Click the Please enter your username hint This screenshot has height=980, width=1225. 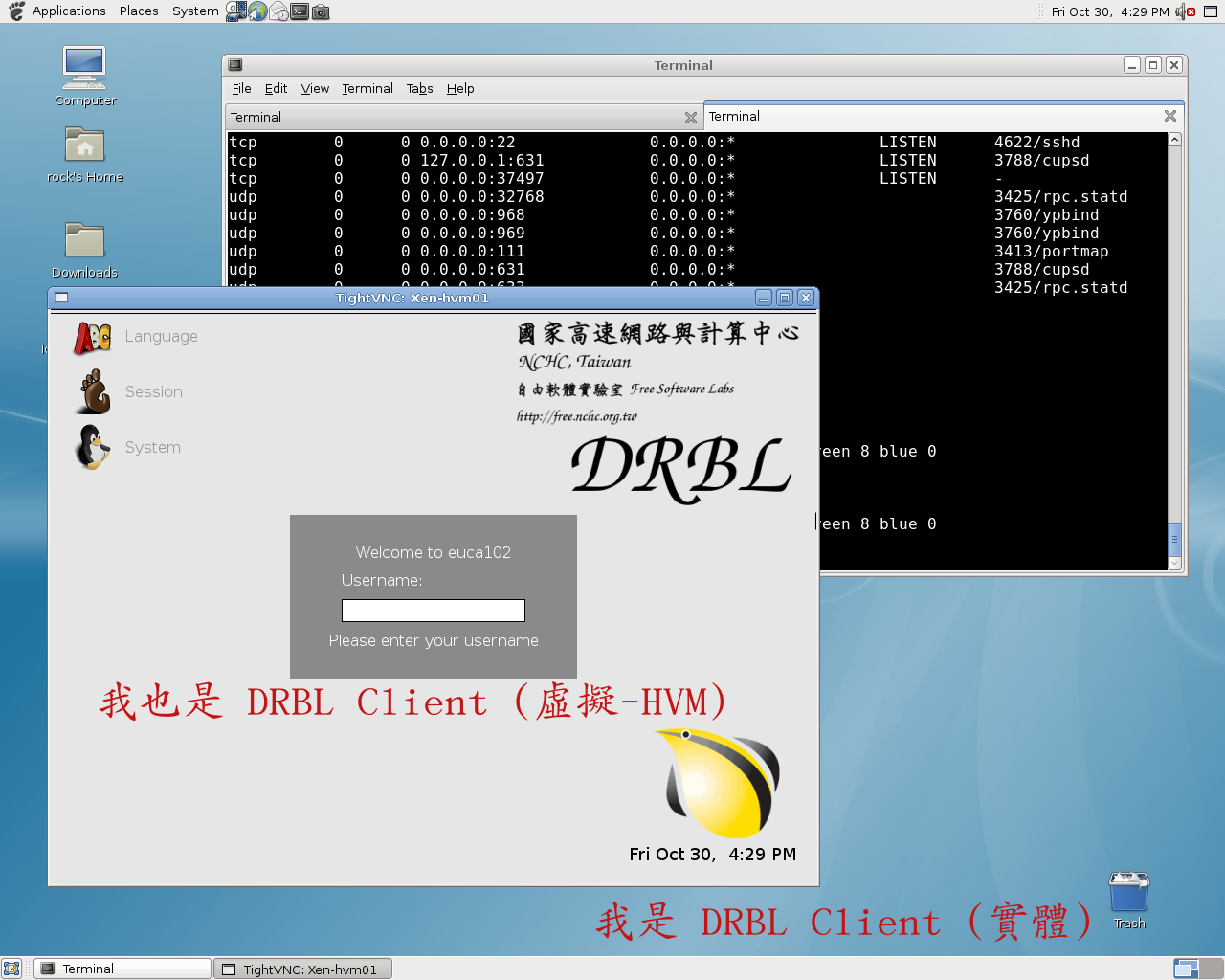(434, 640)
